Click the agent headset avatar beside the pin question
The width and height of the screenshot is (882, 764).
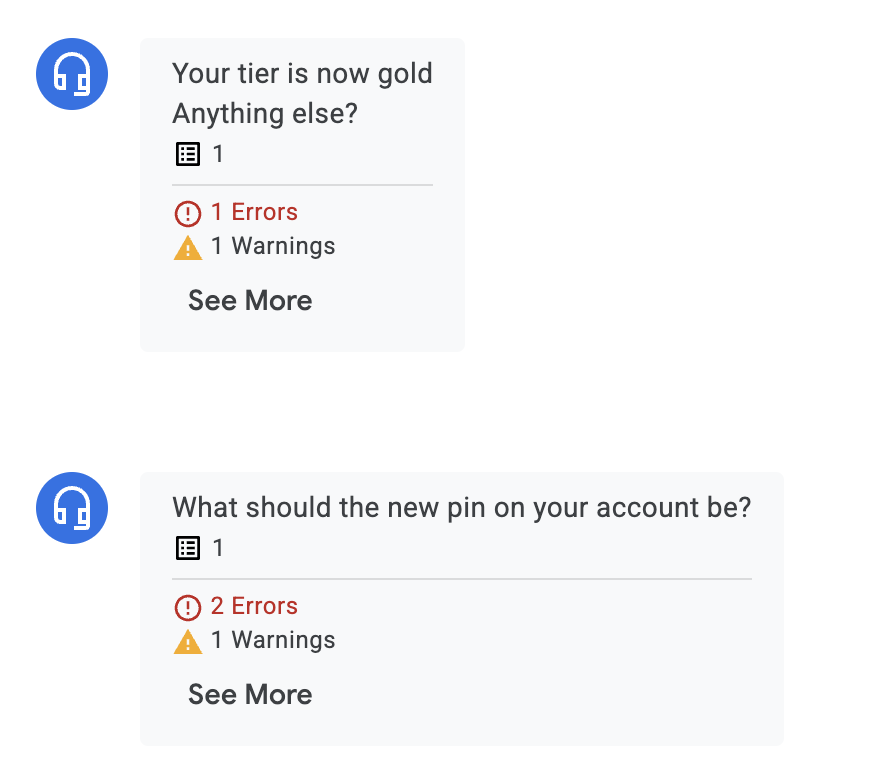point(72,507)
